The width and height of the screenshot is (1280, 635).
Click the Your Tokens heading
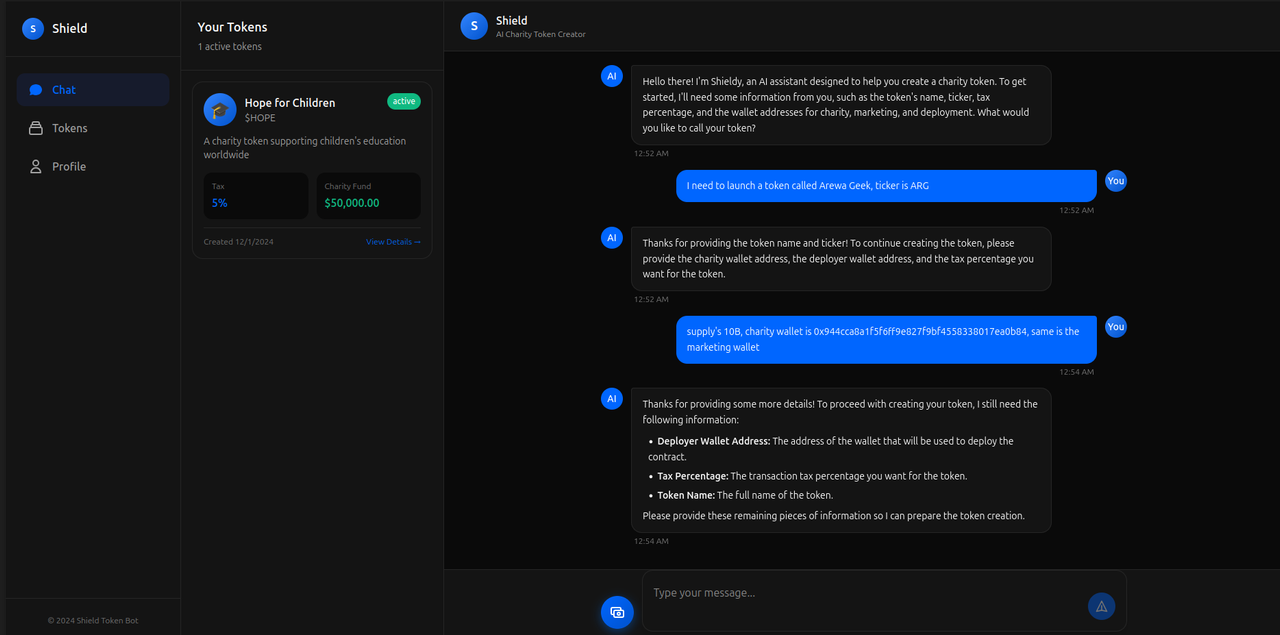[x=232, y=27]
